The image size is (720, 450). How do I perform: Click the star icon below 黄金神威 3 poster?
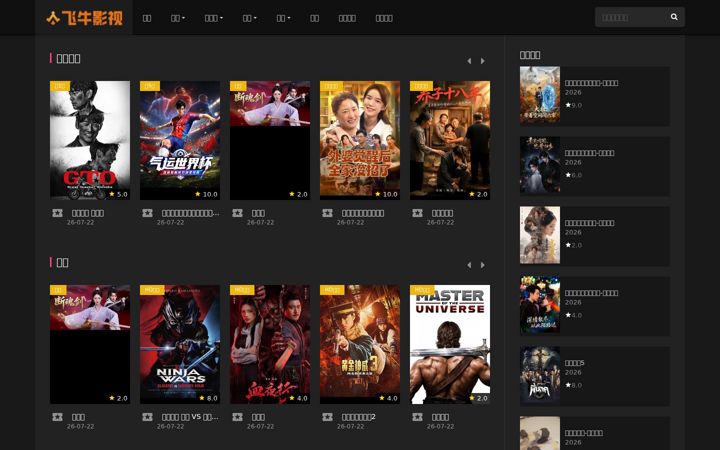(x=327, y=417)
